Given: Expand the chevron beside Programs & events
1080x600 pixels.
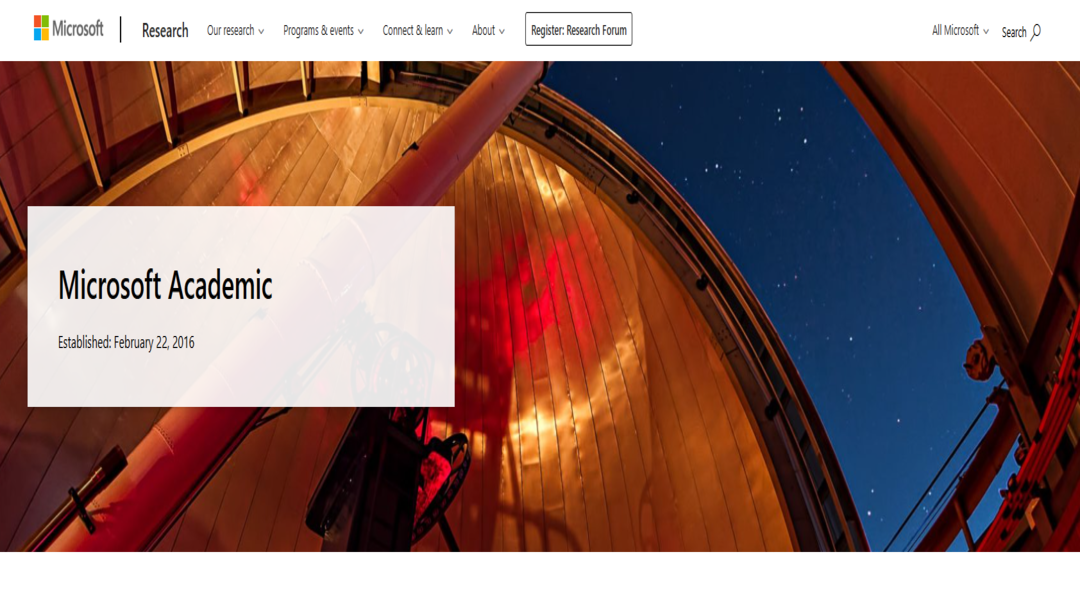Looking at the screenshot, I should 360,32.
